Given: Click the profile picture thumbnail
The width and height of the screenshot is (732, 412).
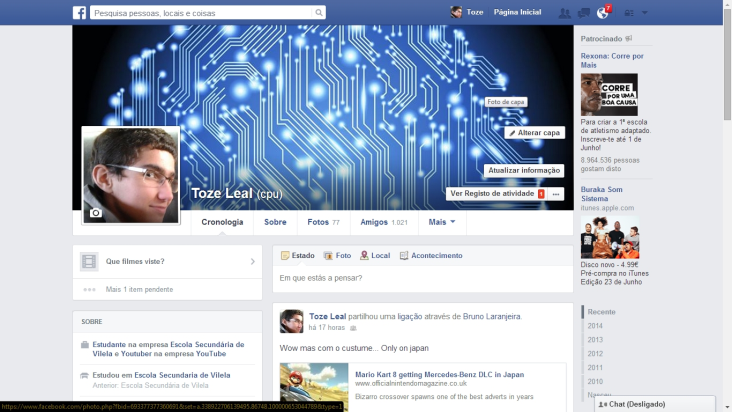Looking at the screenshot, I should pos(131,175).
